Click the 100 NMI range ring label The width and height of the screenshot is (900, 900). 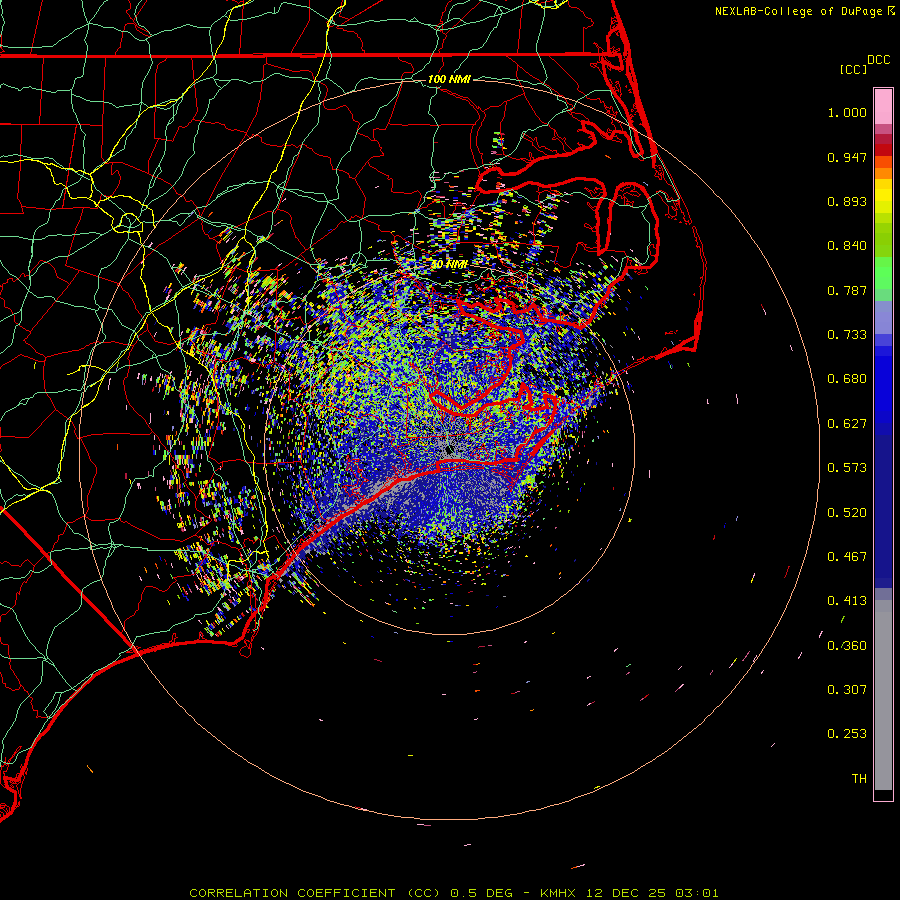pyautogui.click(x=449, y=79)
